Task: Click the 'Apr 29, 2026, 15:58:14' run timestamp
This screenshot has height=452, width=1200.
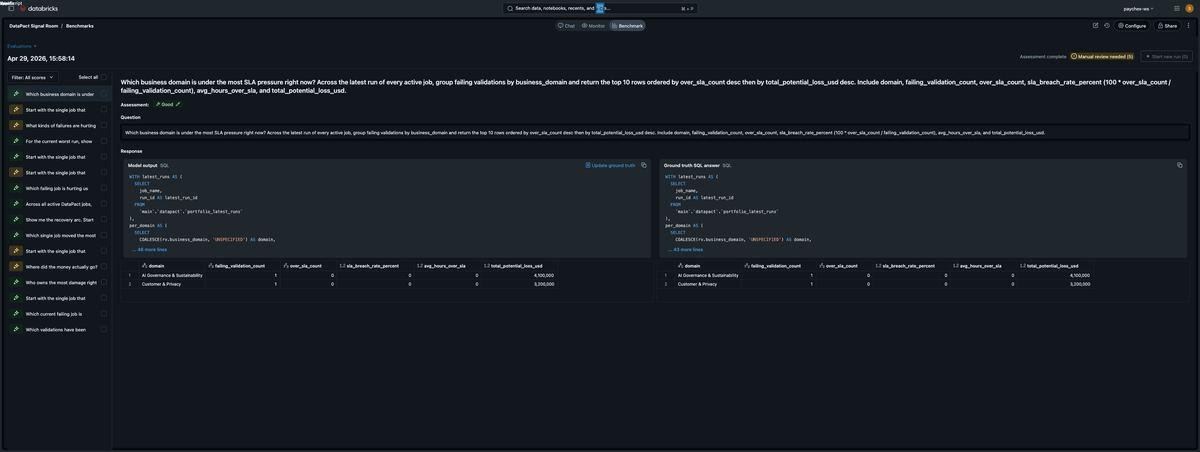Action: [41, 58]
